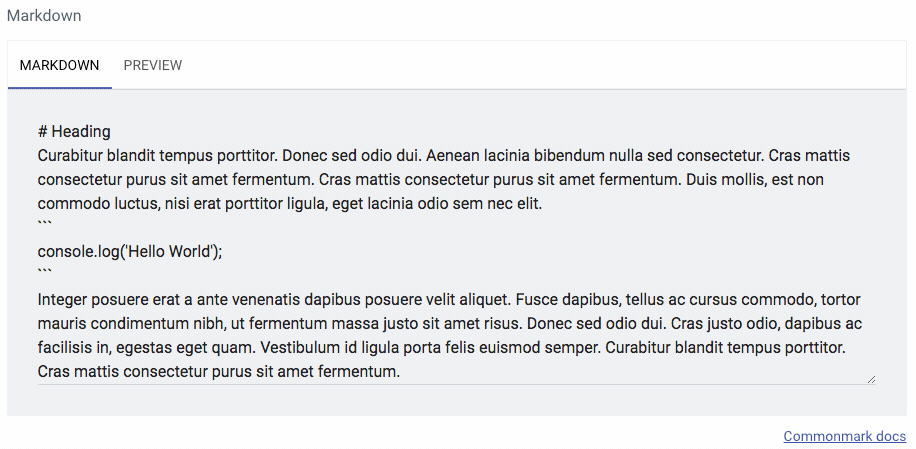The width and height of the screenshot is (916, 449).
Task: Click the opening triple-backtick code fence
Action: click(x=45, y=227)
